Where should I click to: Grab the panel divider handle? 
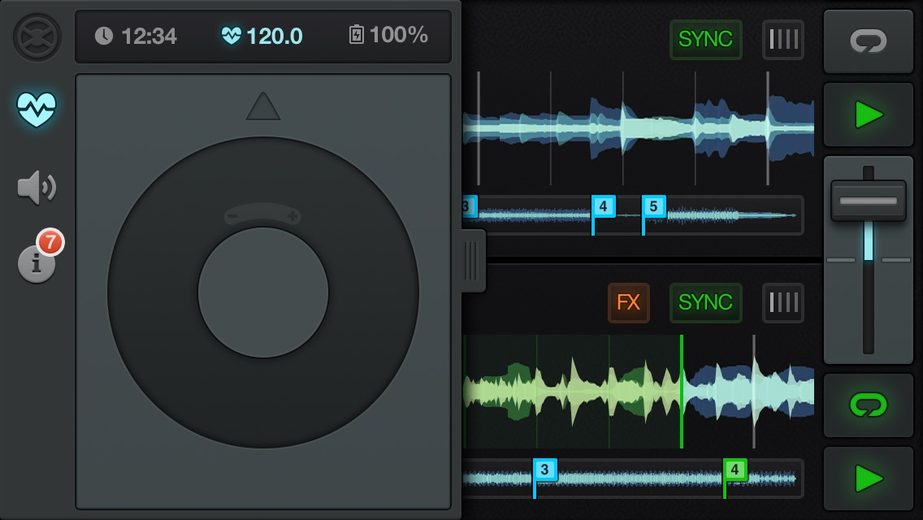pos(473,261)
